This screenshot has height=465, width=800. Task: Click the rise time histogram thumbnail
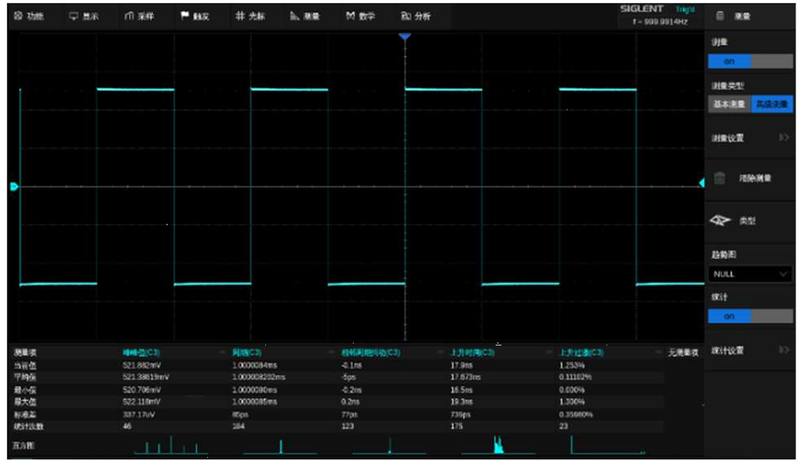(x=498, y=445)
